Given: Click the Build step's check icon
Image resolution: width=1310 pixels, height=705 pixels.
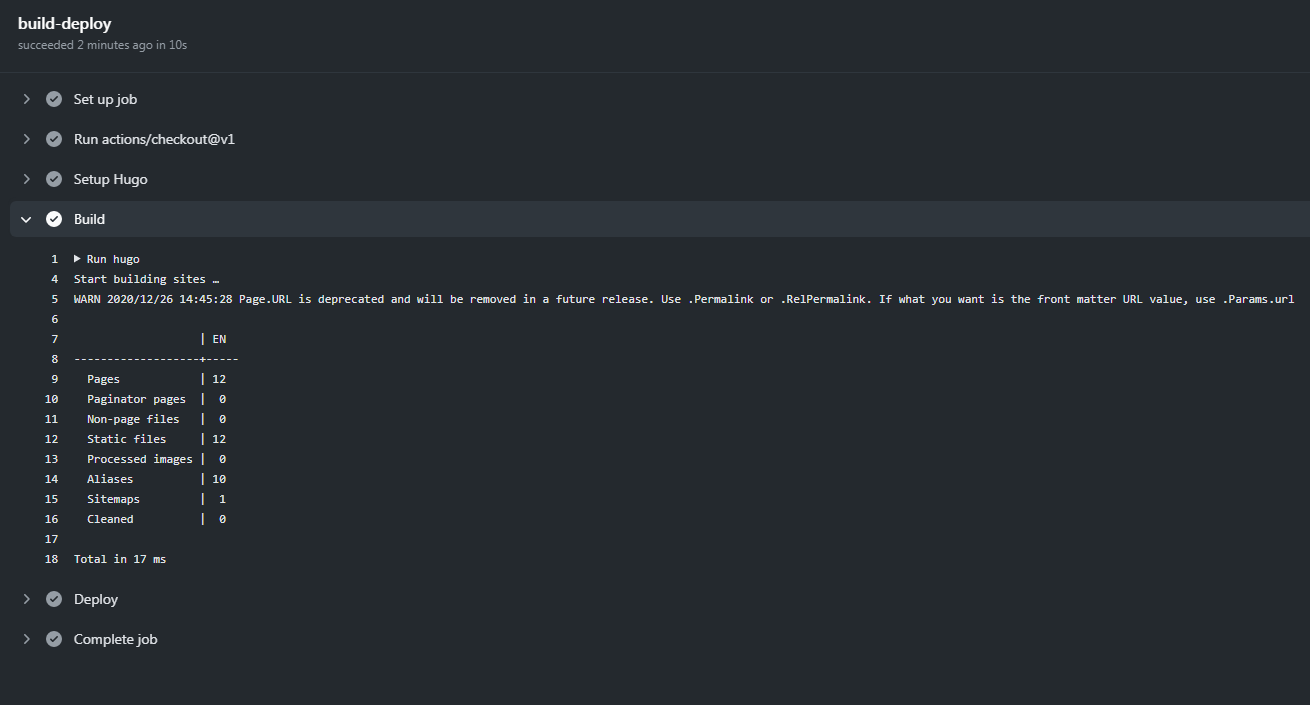Looking at the screenshot, I should (x=54, y=219).
